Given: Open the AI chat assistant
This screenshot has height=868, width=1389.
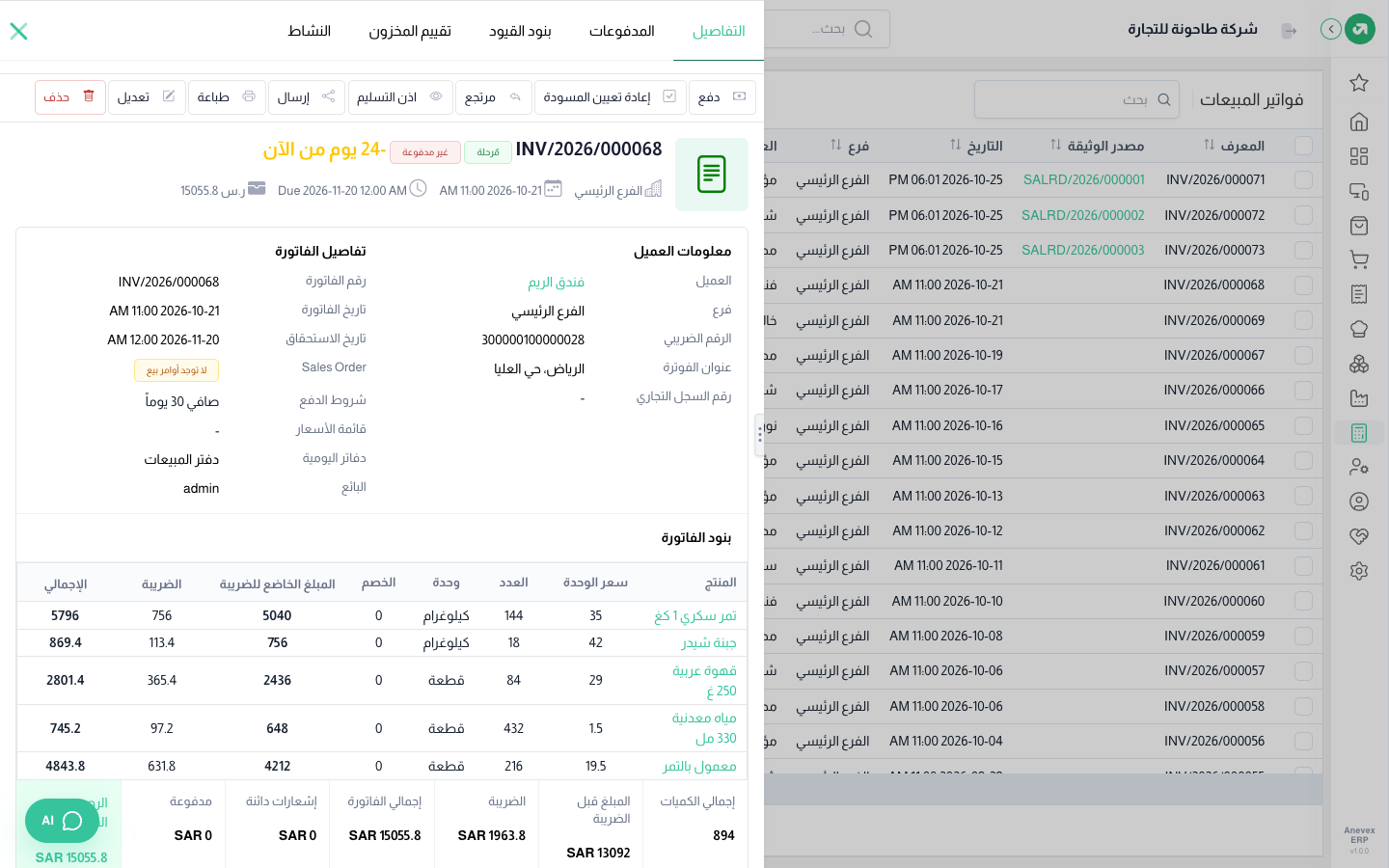Looking at the screenshot, I should click(x=62, y=821).
